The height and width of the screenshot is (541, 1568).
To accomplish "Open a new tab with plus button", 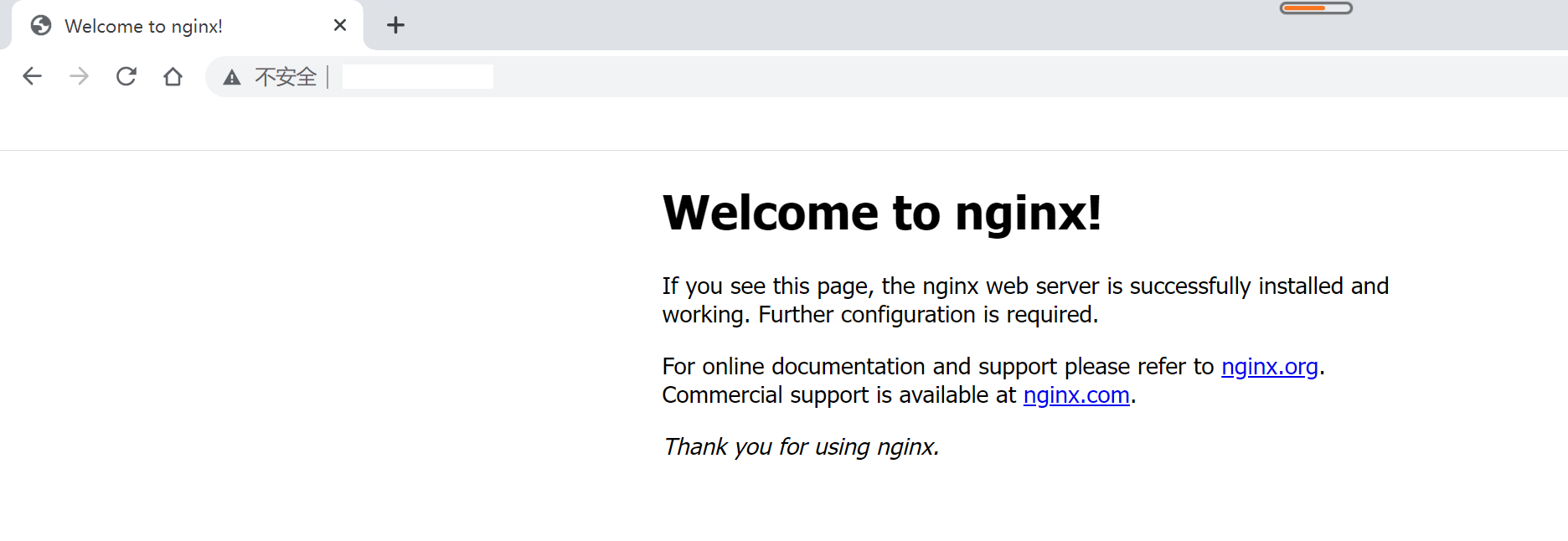I will 395,25.
